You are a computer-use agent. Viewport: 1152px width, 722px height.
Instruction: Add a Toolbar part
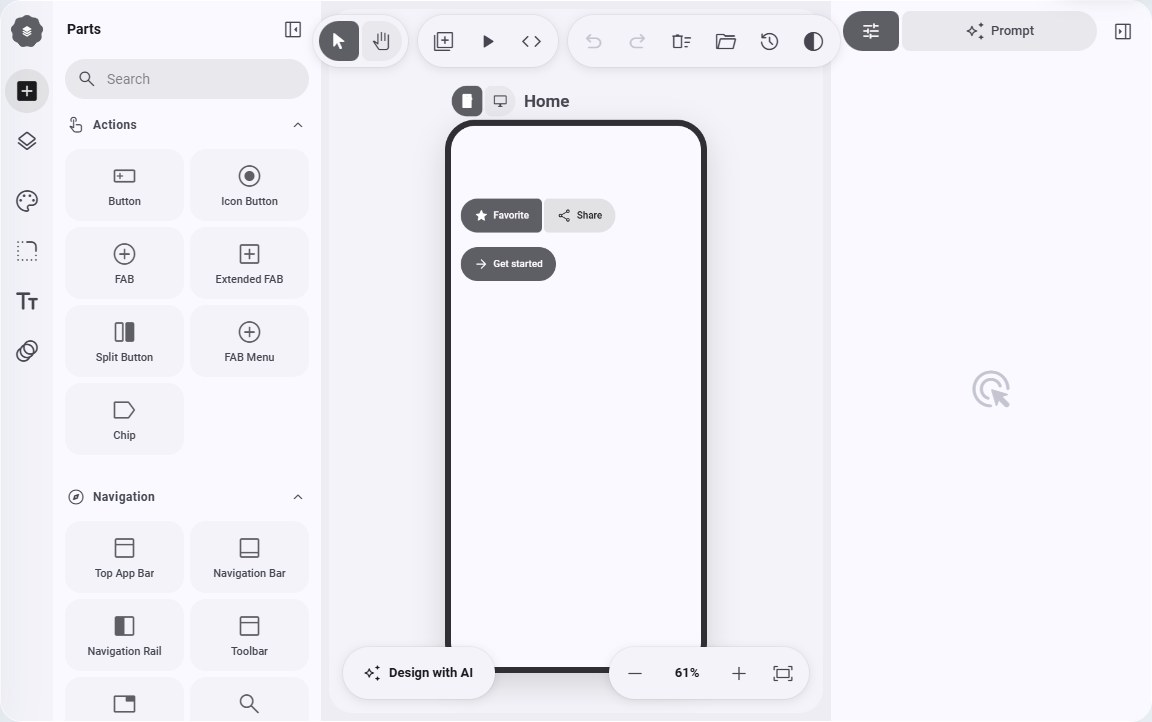point(249,635)
